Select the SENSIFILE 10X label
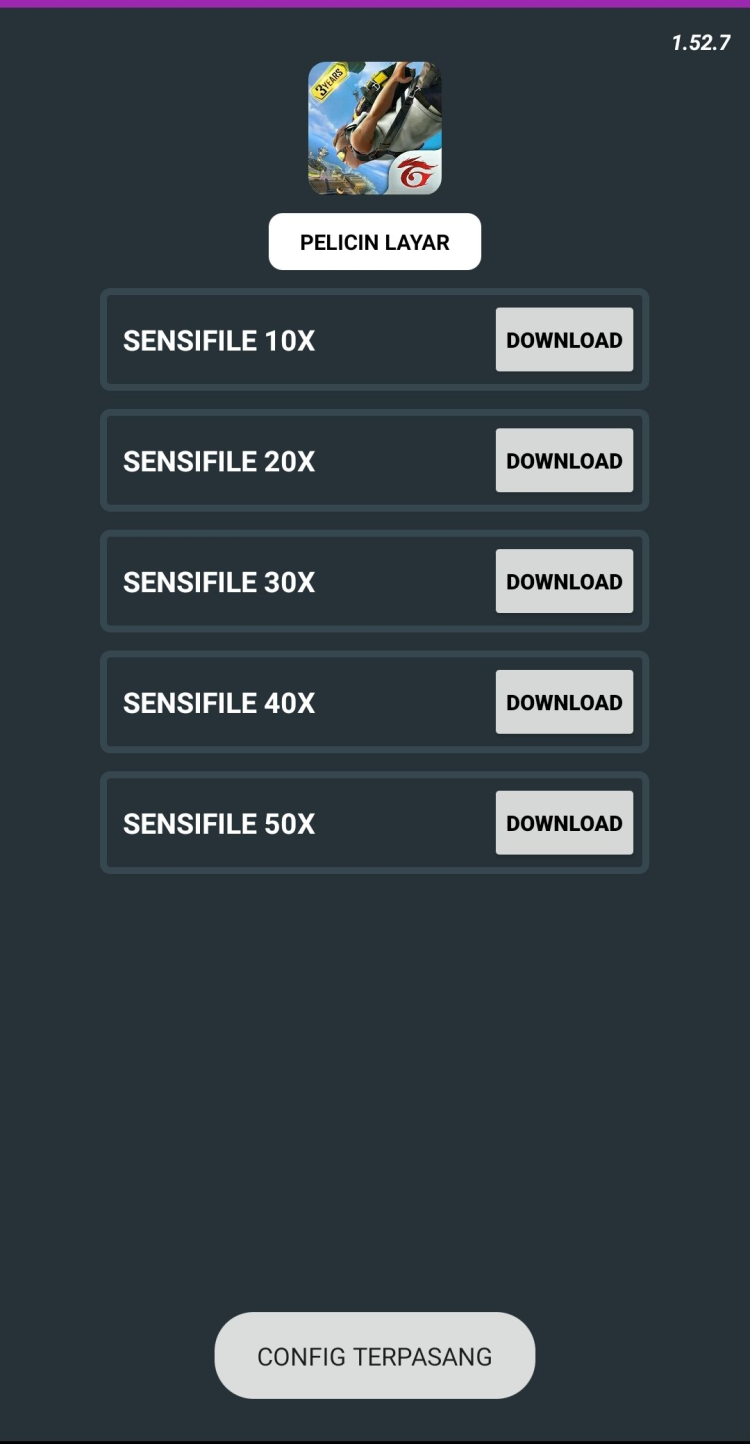The image size is (750, 1444). (x=219, y=341)
